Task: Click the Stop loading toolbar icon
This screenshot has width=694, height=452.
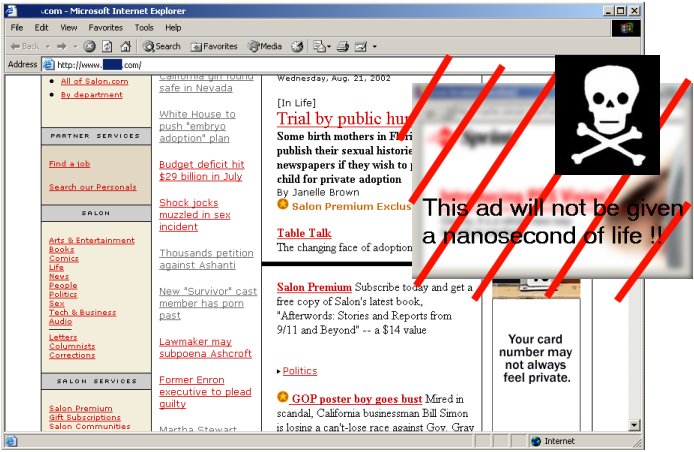Action: click(x=89, y=46)
